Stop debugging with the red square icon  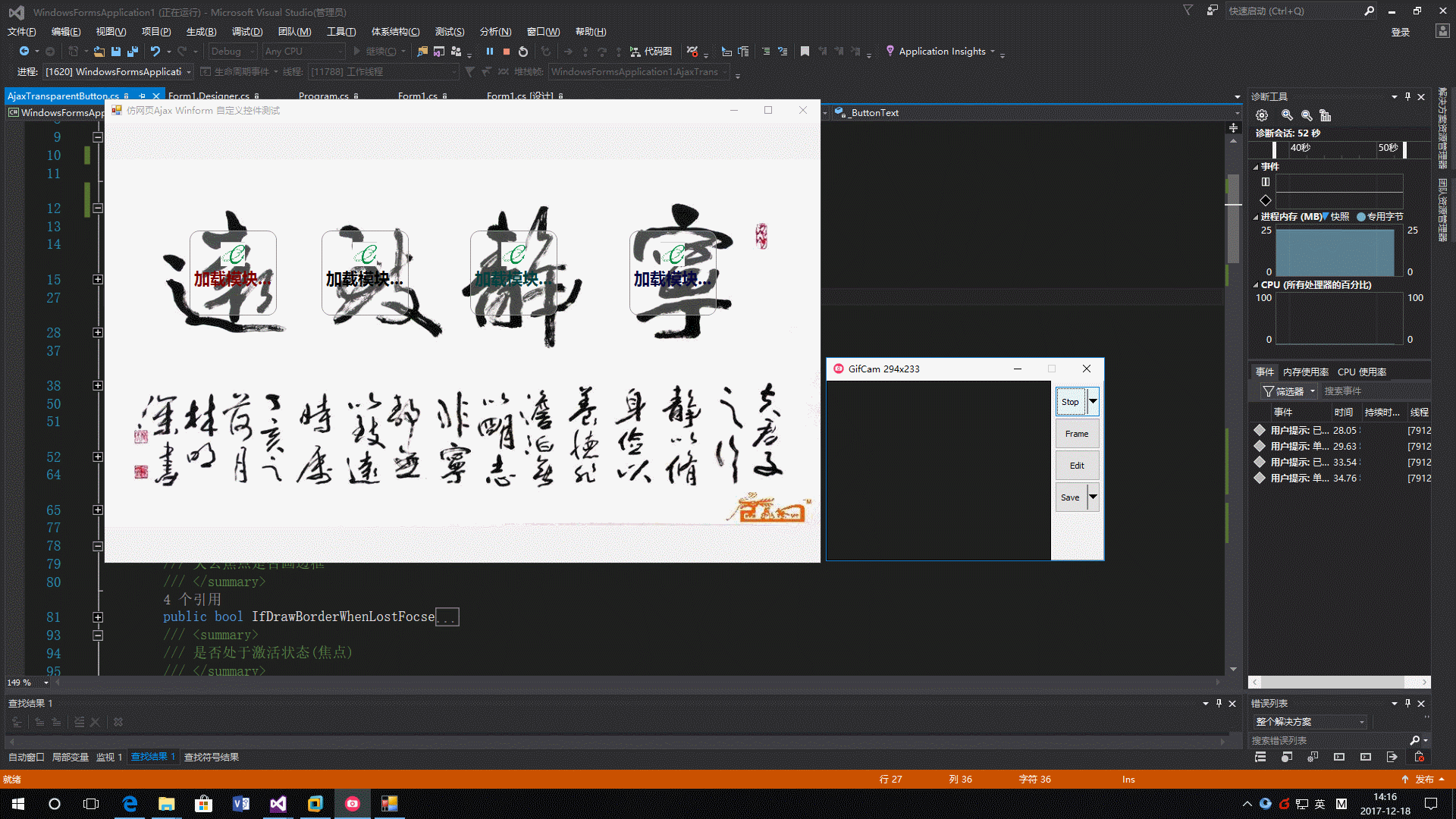pos(507,52)
